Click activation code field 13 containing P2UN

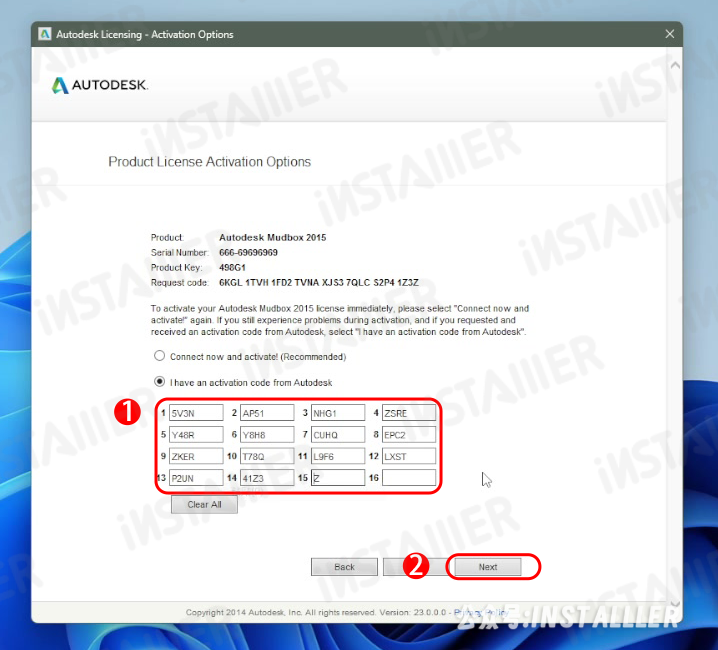pos(196,478)
